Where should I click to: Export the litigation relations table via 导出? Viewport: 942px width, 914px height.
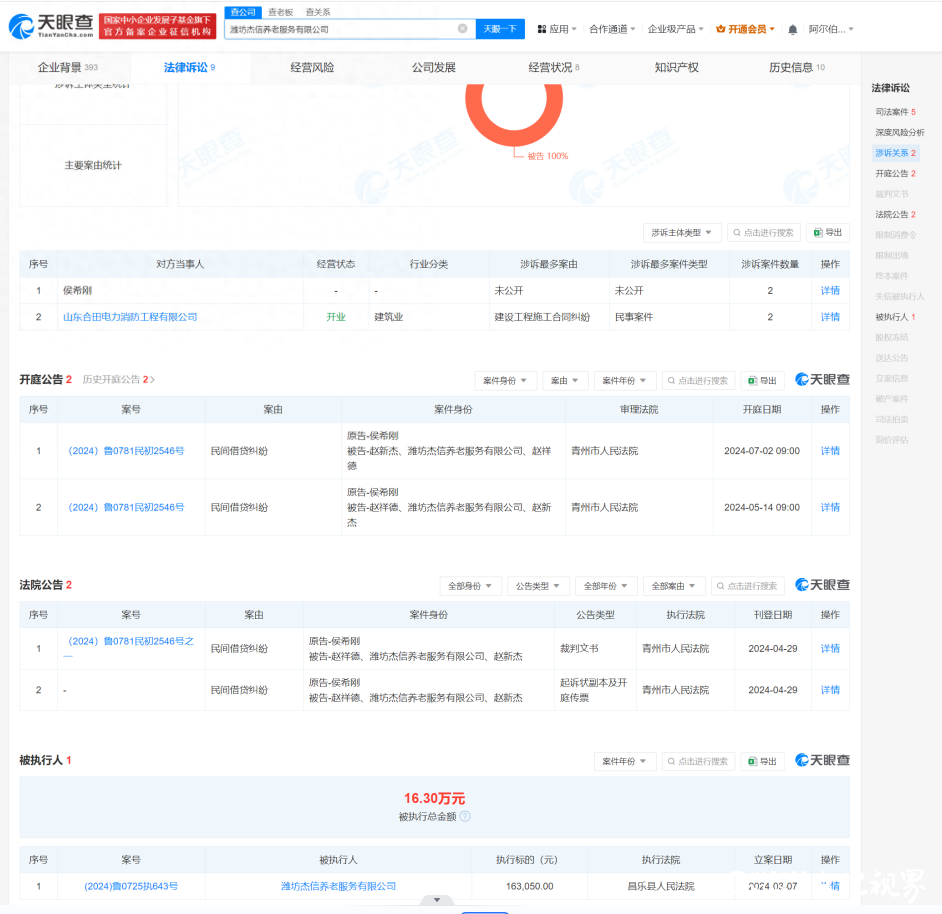pos(827,233)
